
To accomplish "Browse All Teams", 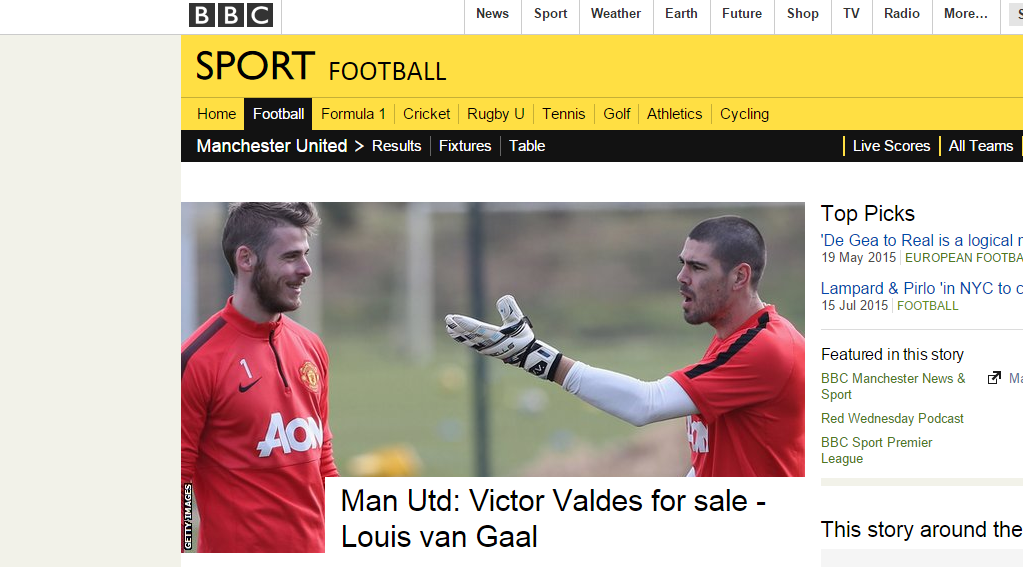I will click(981, 146).
